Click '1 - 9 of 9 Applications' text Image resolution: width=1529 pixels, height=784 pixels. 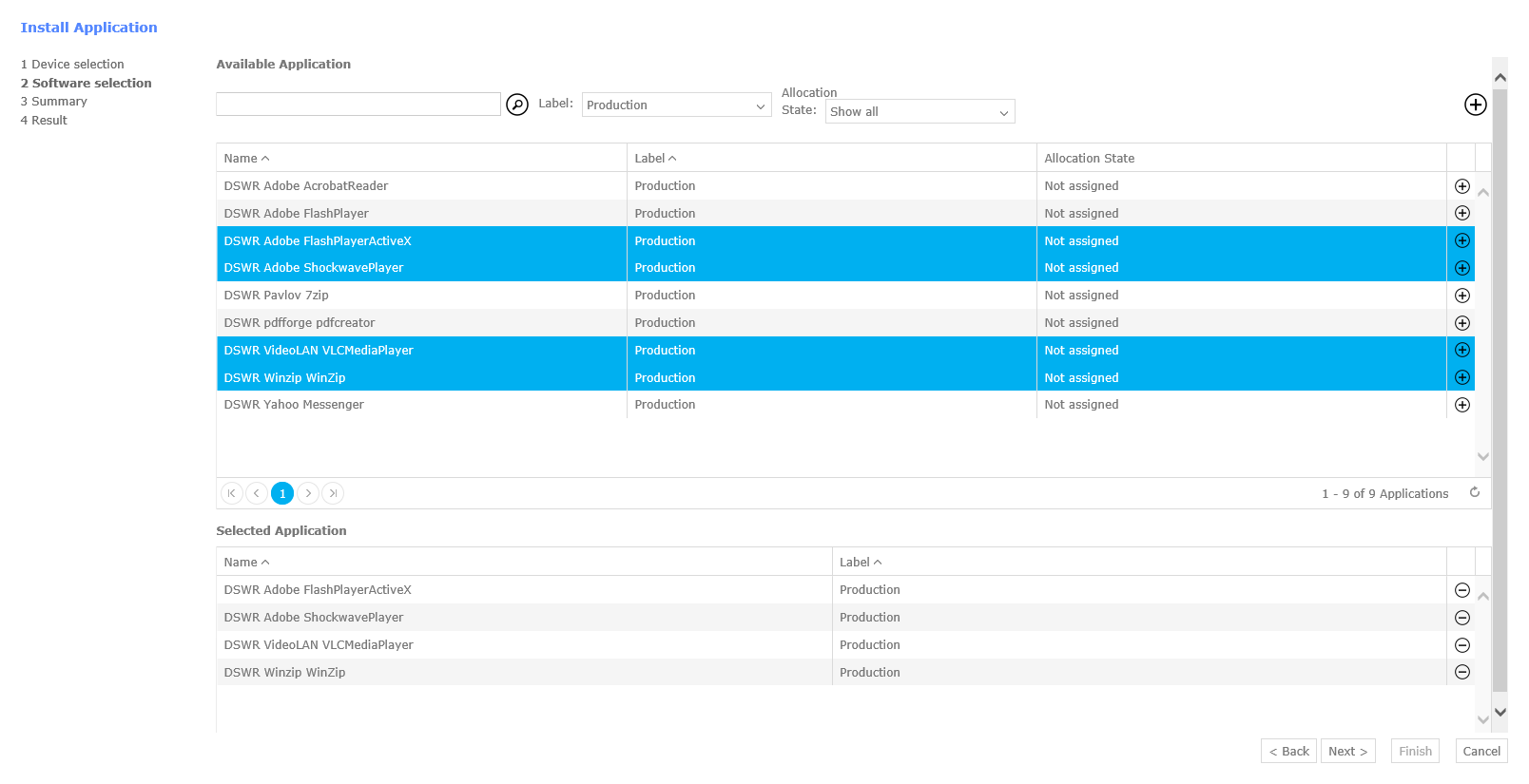[x=1384, y=494]
